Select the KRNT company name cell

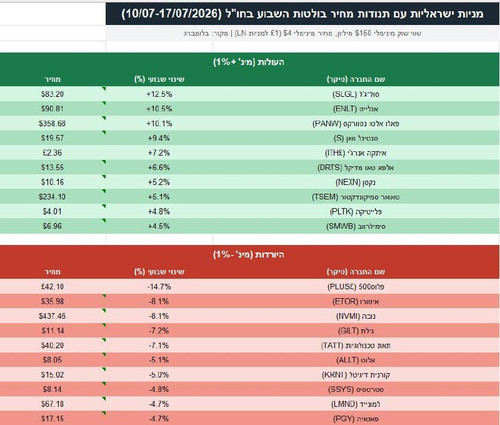(356, 375)
